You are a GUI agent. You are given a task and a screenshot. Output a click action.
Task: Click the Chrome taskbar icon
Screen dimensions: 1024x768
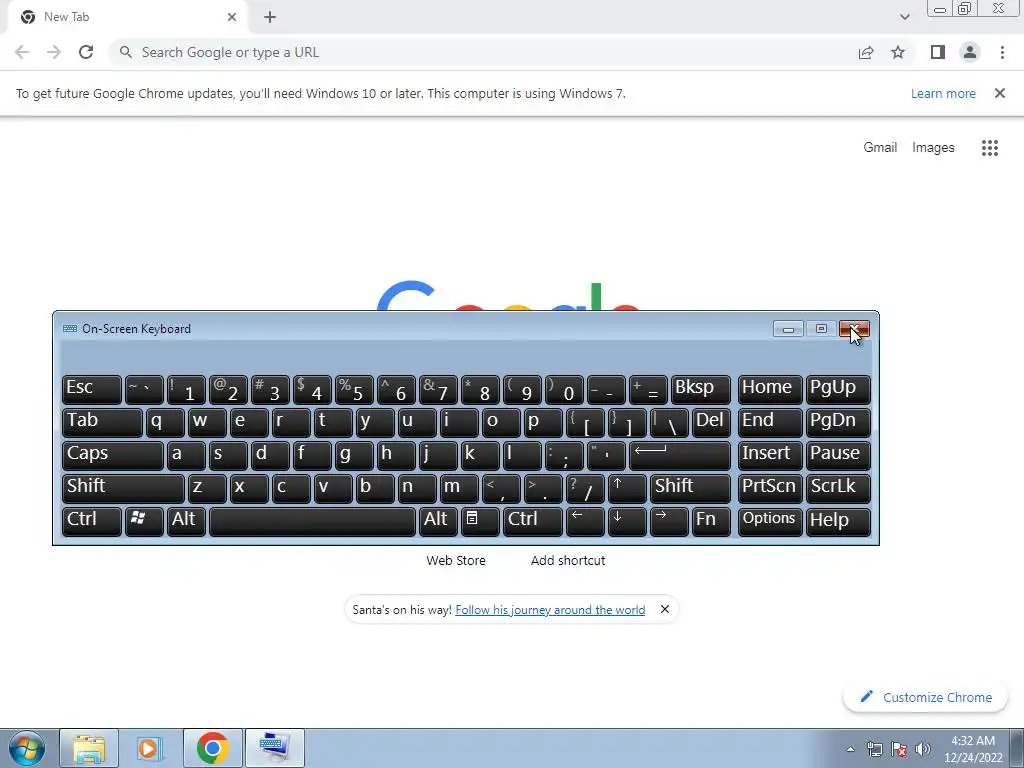212,748
